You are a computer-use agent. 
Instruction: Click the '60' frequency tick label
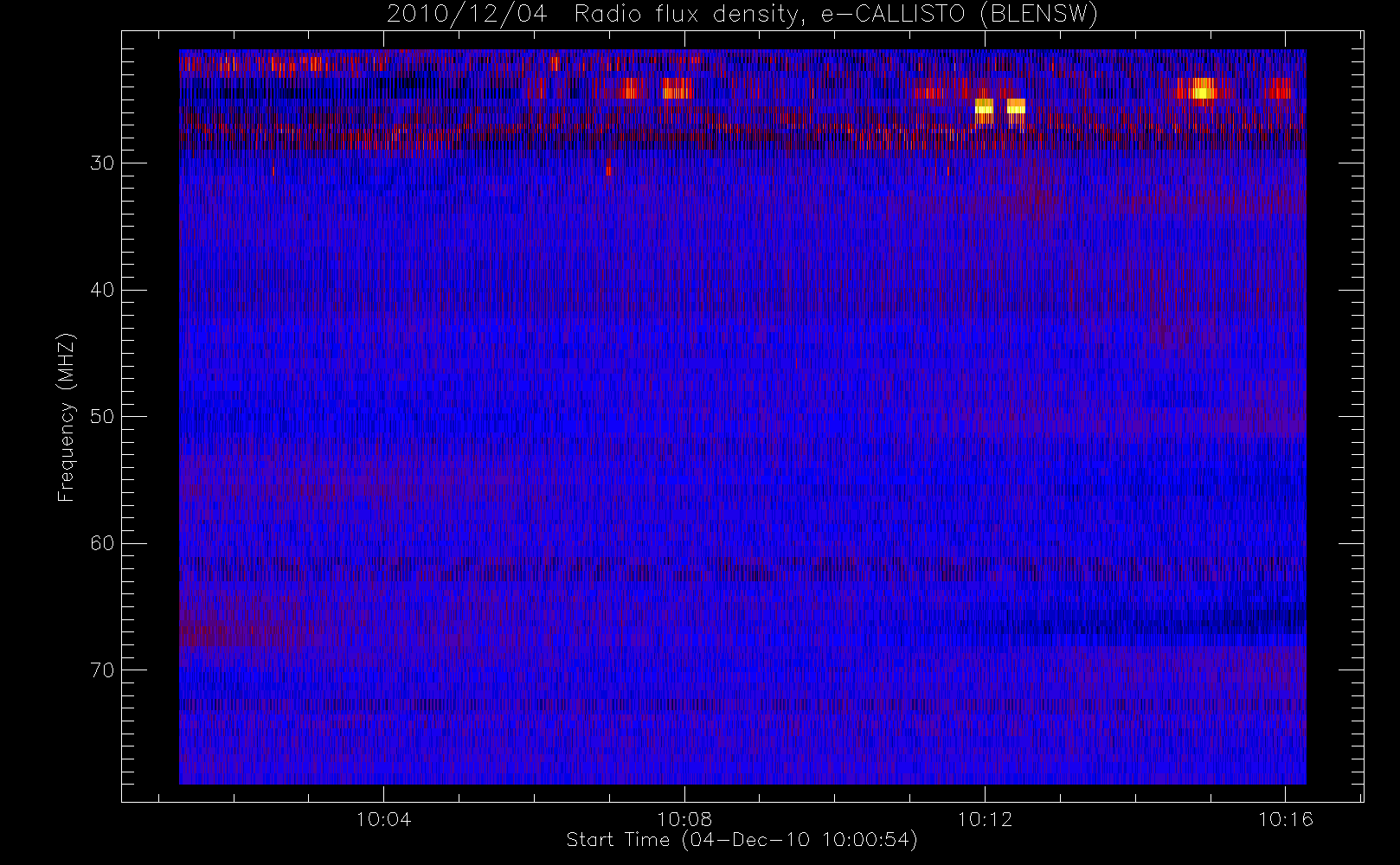click(x=102, y=543)
